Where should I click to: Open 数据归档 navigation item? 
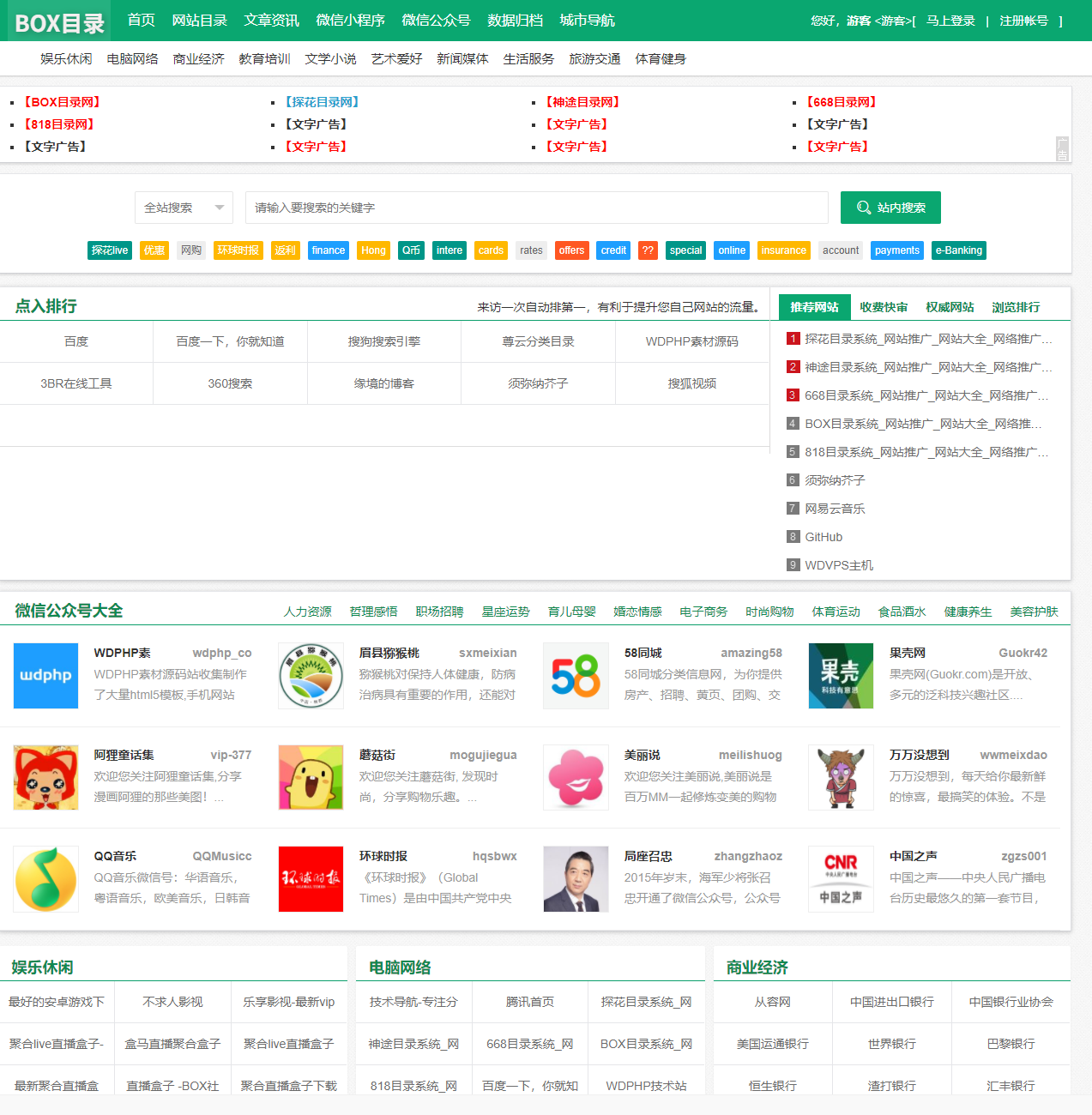coord(515,20)
